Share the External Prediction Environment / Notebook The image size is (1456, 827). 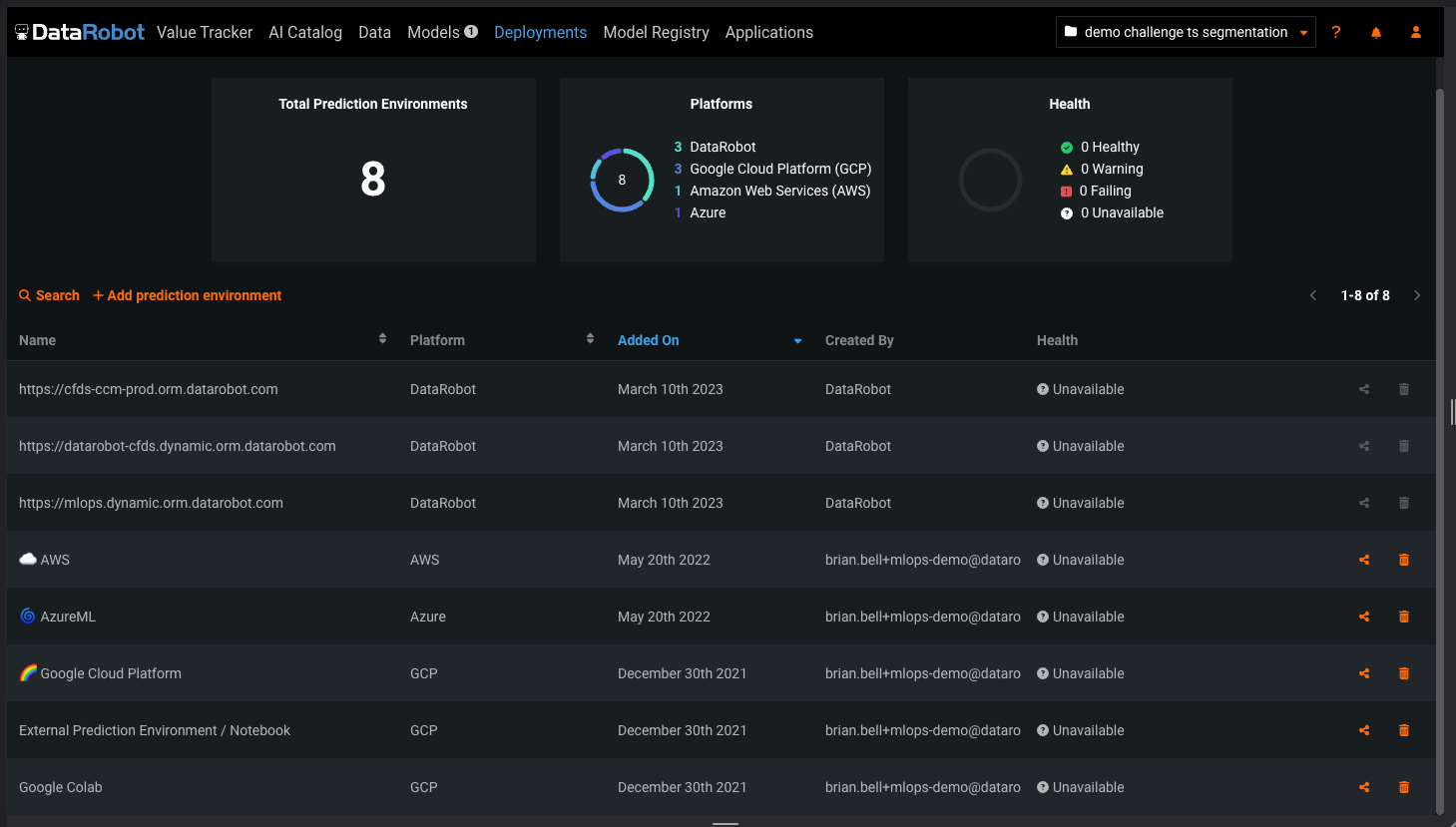tap(1364, 730)
